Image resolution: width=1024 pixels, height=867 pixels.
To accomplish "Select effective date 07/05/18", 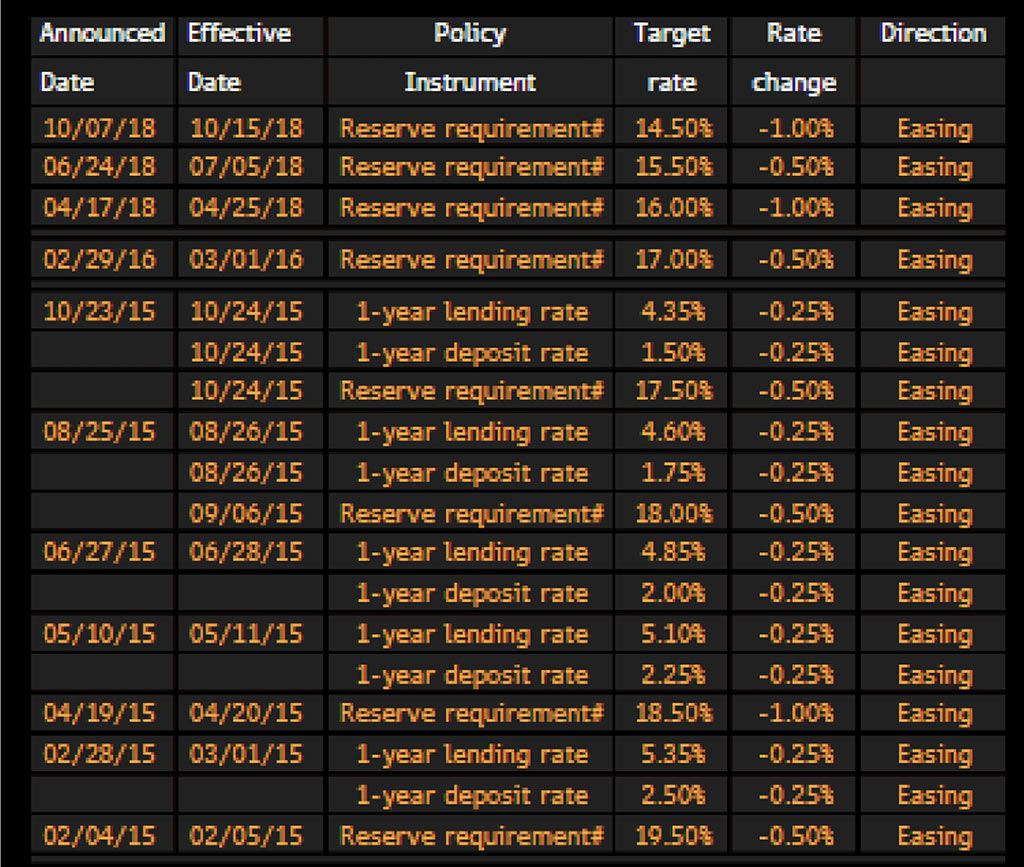I will [247, 167].
